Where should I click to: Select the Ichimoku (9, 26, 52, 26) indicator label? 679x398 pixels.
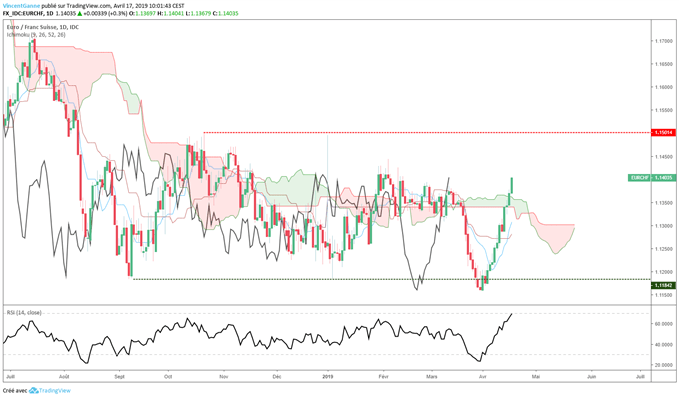pyautogui.click(x=36, y=34)
